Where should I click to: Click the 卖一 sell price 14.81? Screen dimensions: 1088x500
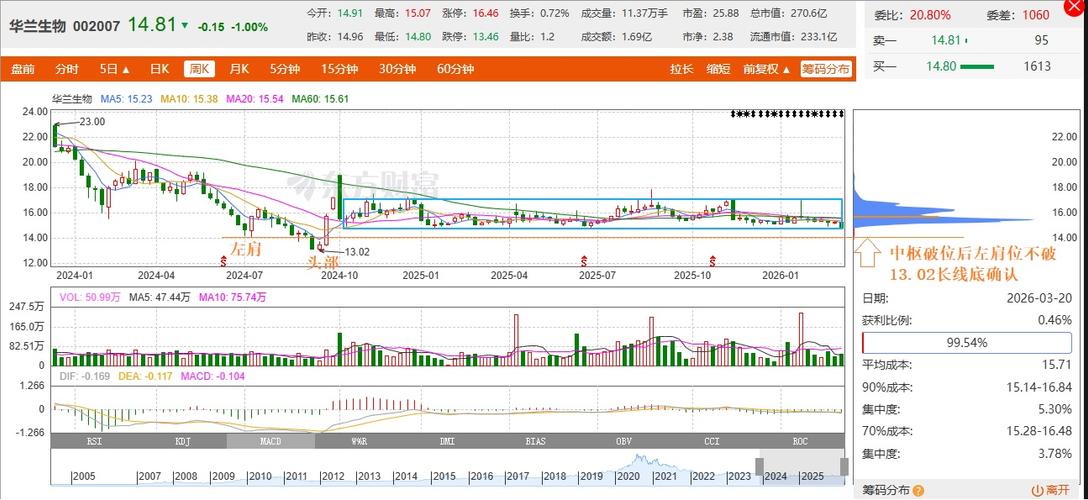(945, 41)
